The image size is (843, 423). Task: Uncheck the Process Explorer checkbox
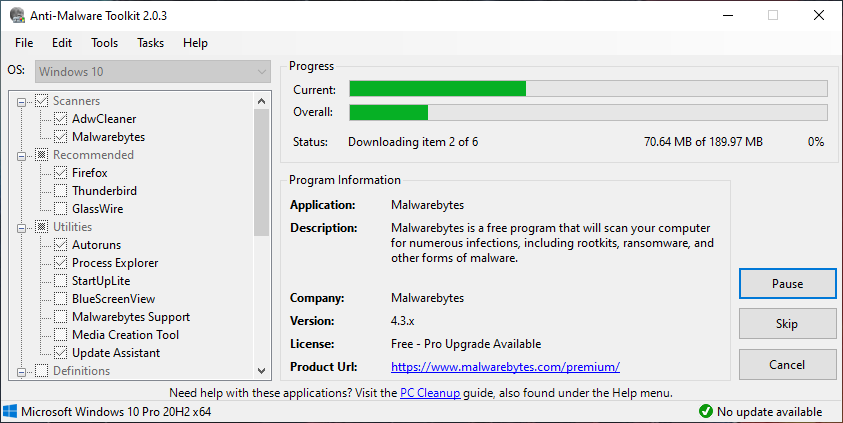click(x=61, y=263)
